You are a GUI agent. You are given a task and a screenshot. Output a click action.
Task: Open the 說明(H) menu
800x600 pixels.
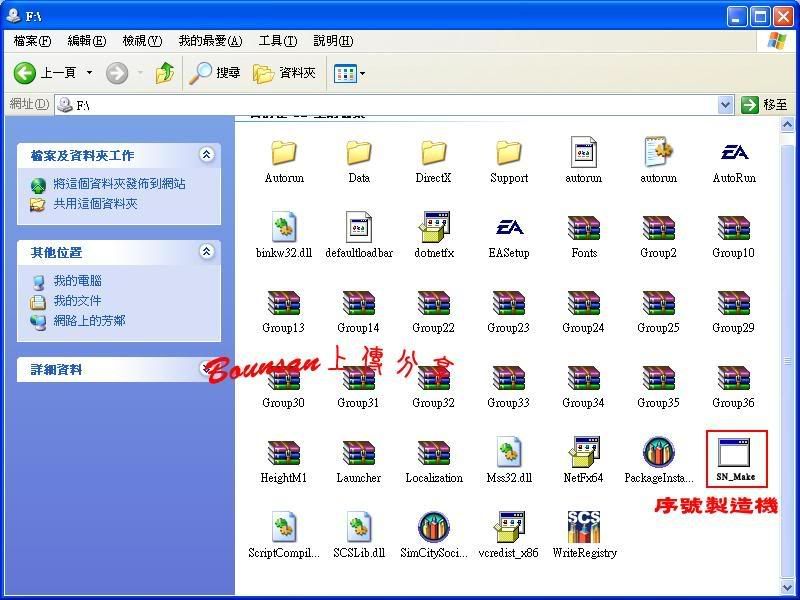333,41
